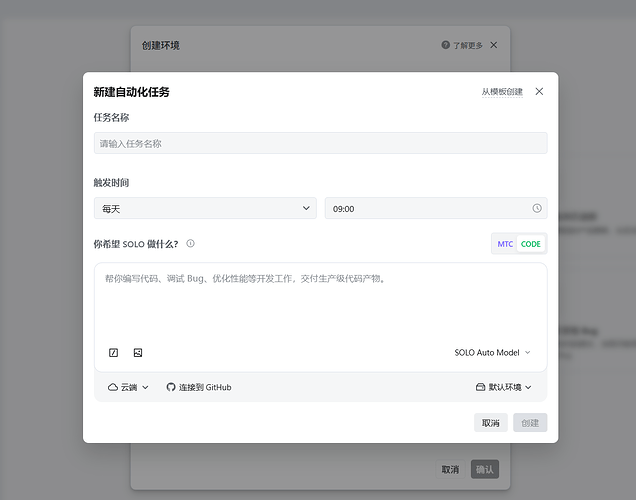Click 从模板创建 link

pos(502,92)
